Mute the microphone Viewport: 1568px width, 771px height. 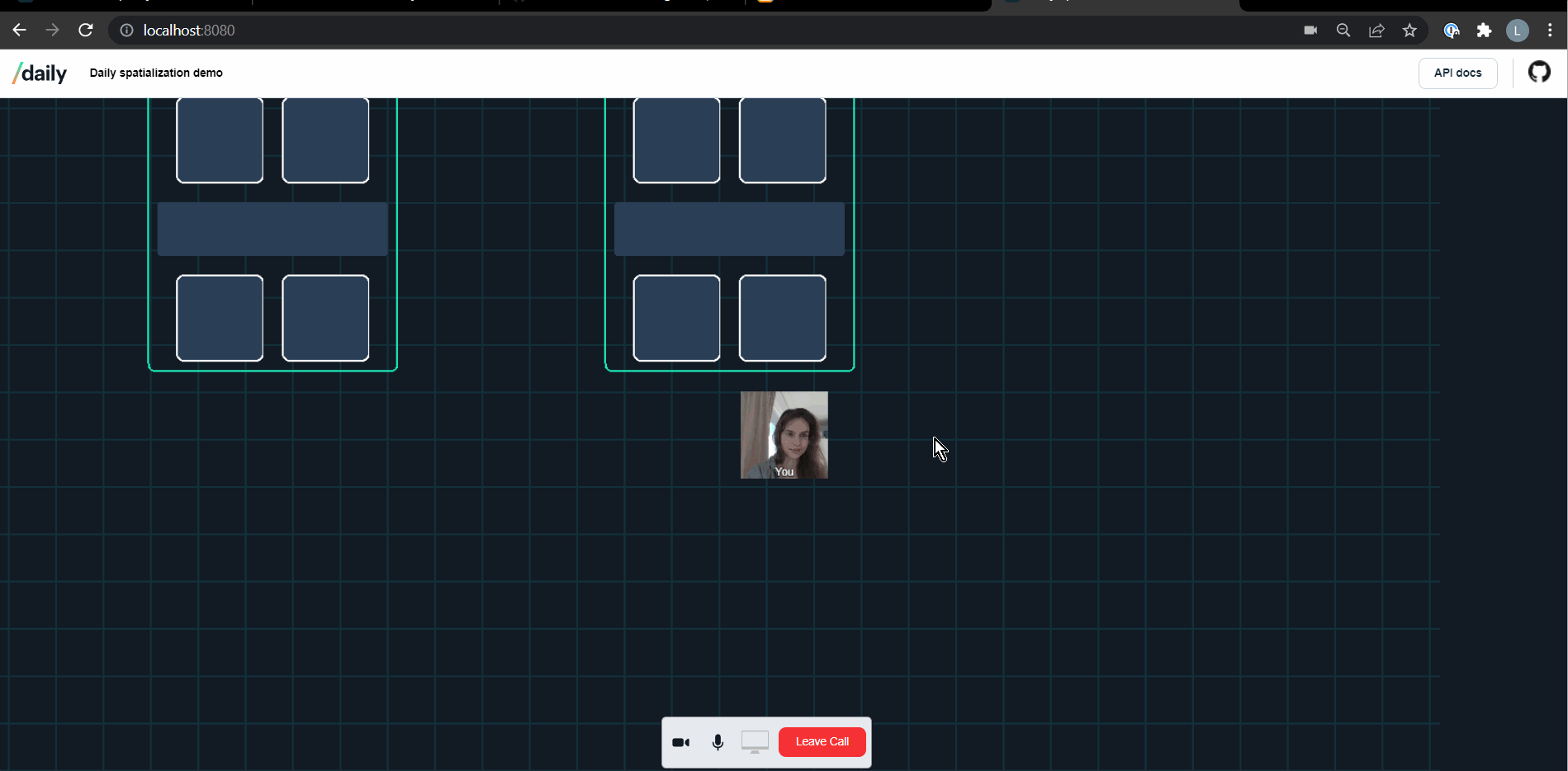(x=717, y=741)
